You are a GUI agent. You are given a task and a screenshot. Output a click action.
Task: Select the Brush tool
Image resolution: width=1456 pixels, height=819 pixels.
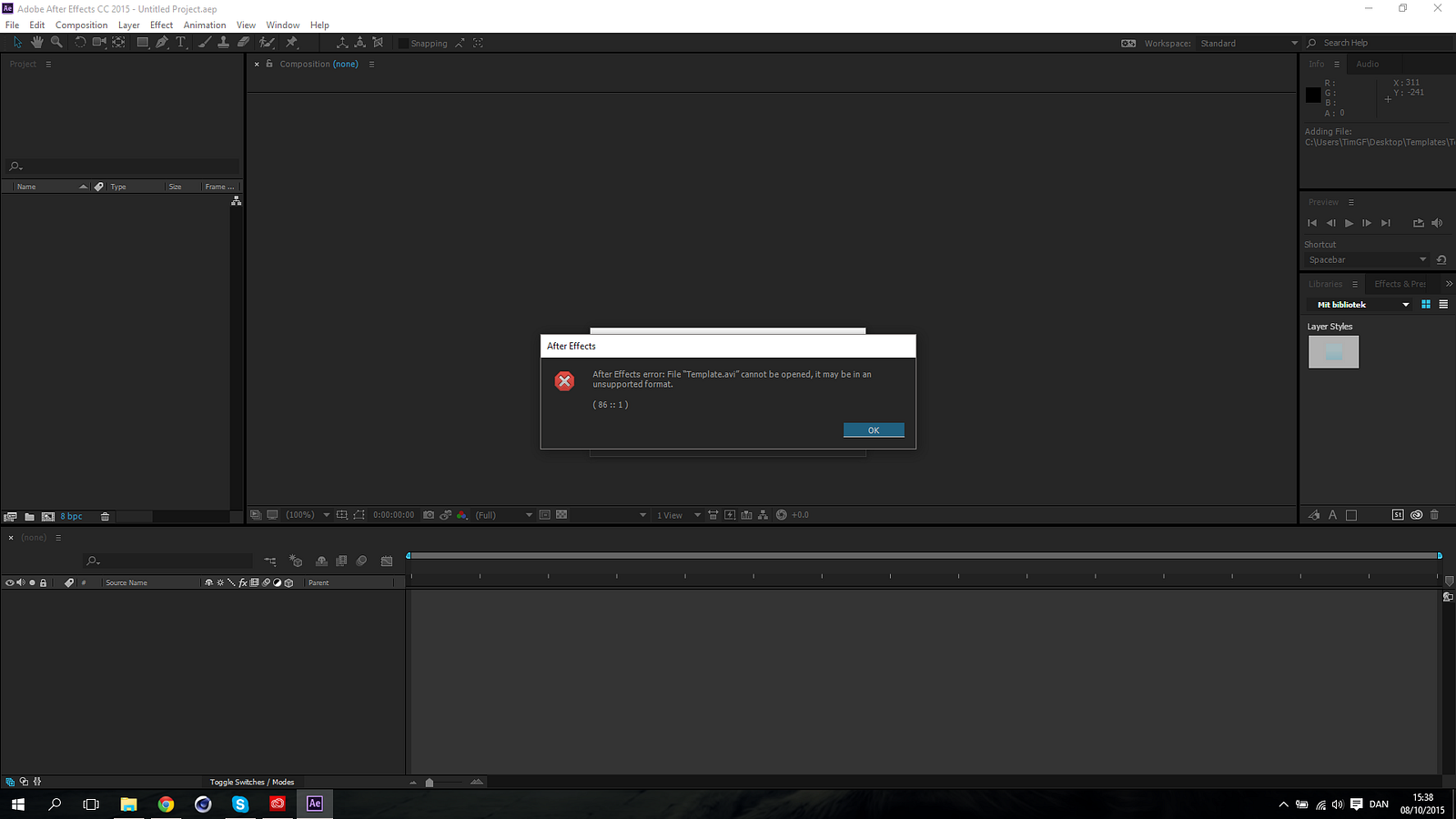coord(205,43)
